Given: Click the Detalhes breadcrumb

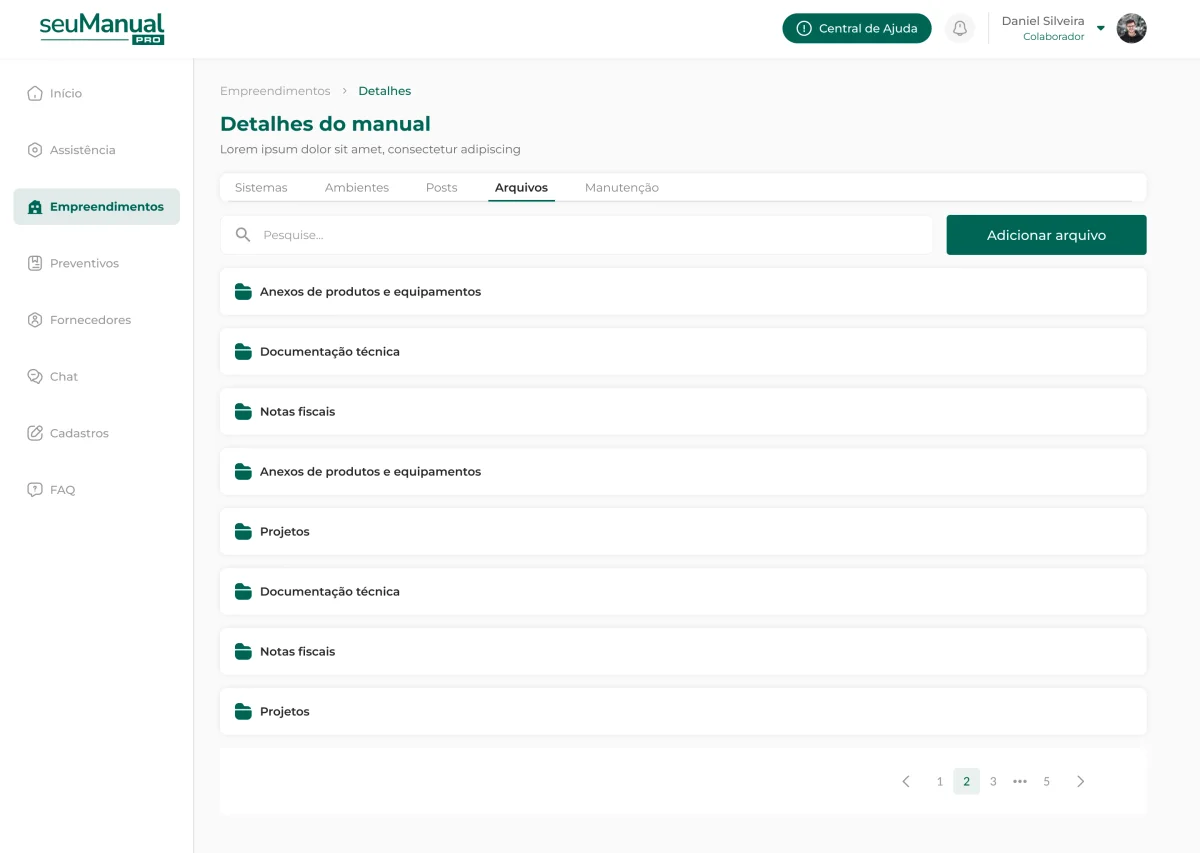Looking at the screenshot, I should 385,91.
